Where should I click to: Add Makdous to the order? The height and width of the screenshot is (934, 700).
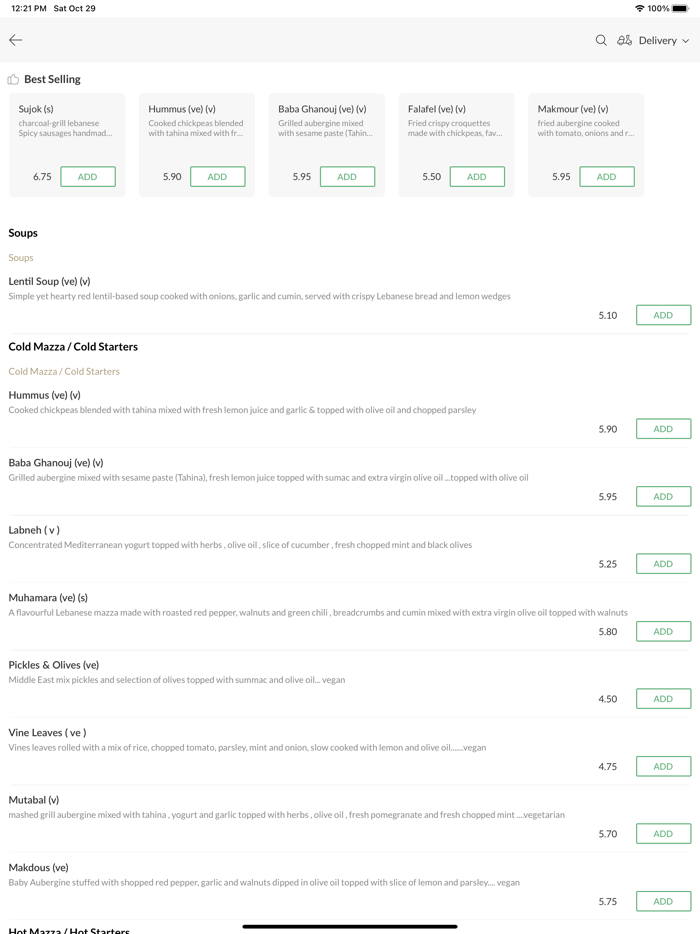coord(663,901)
